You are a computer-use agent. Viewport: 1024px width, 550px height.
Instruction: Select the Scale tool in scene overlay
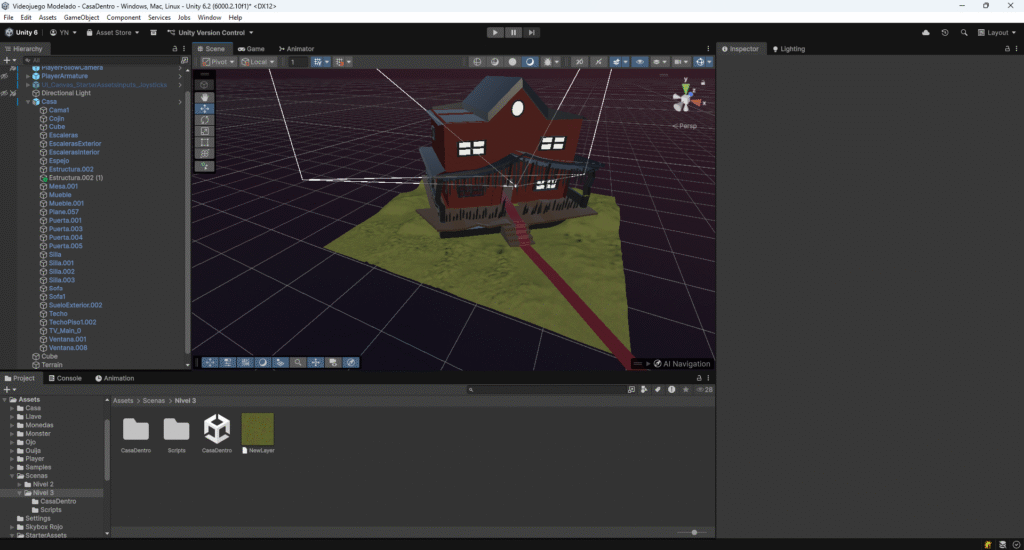205,131
